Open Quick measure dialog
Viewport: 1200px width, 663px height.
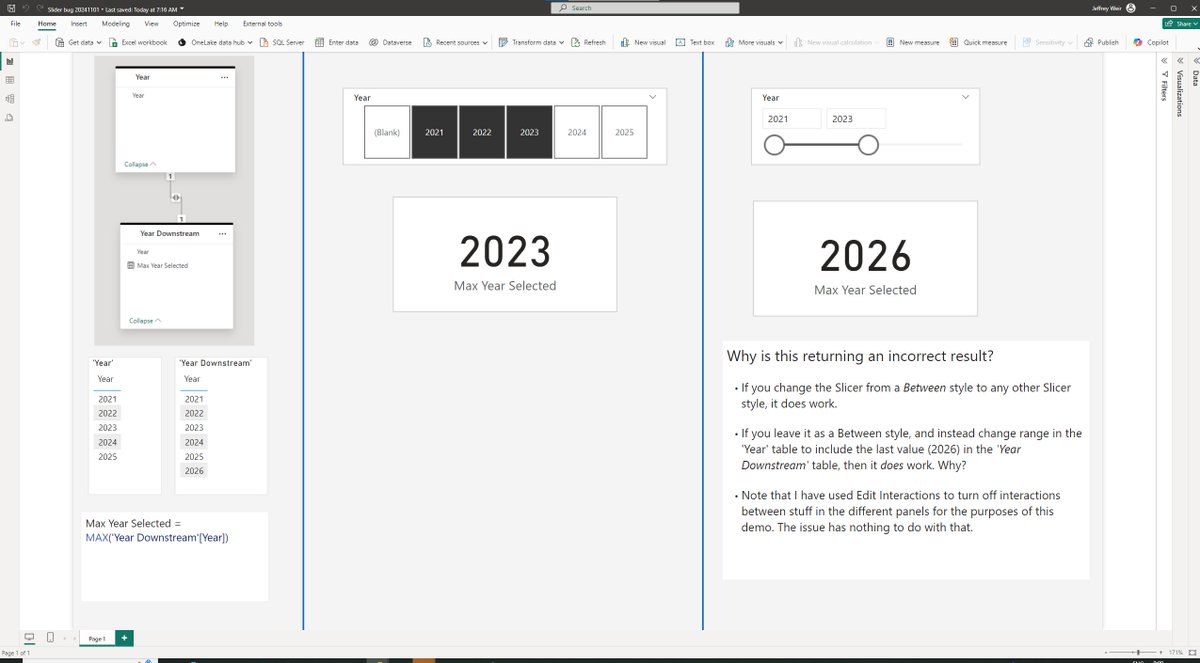click(x=978, y=43)
